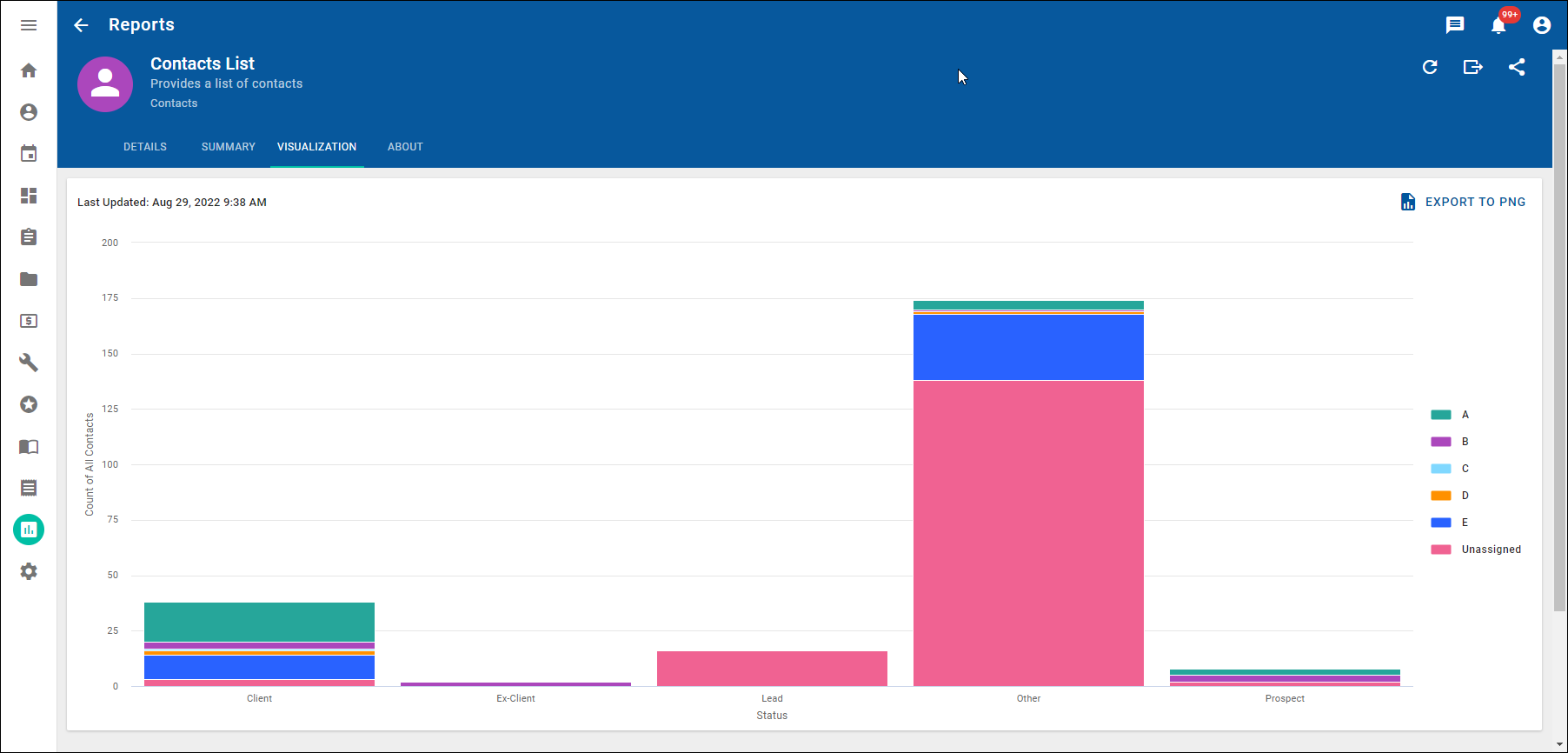Open the clipboard tasks icon in sidebar

(29, 237)
